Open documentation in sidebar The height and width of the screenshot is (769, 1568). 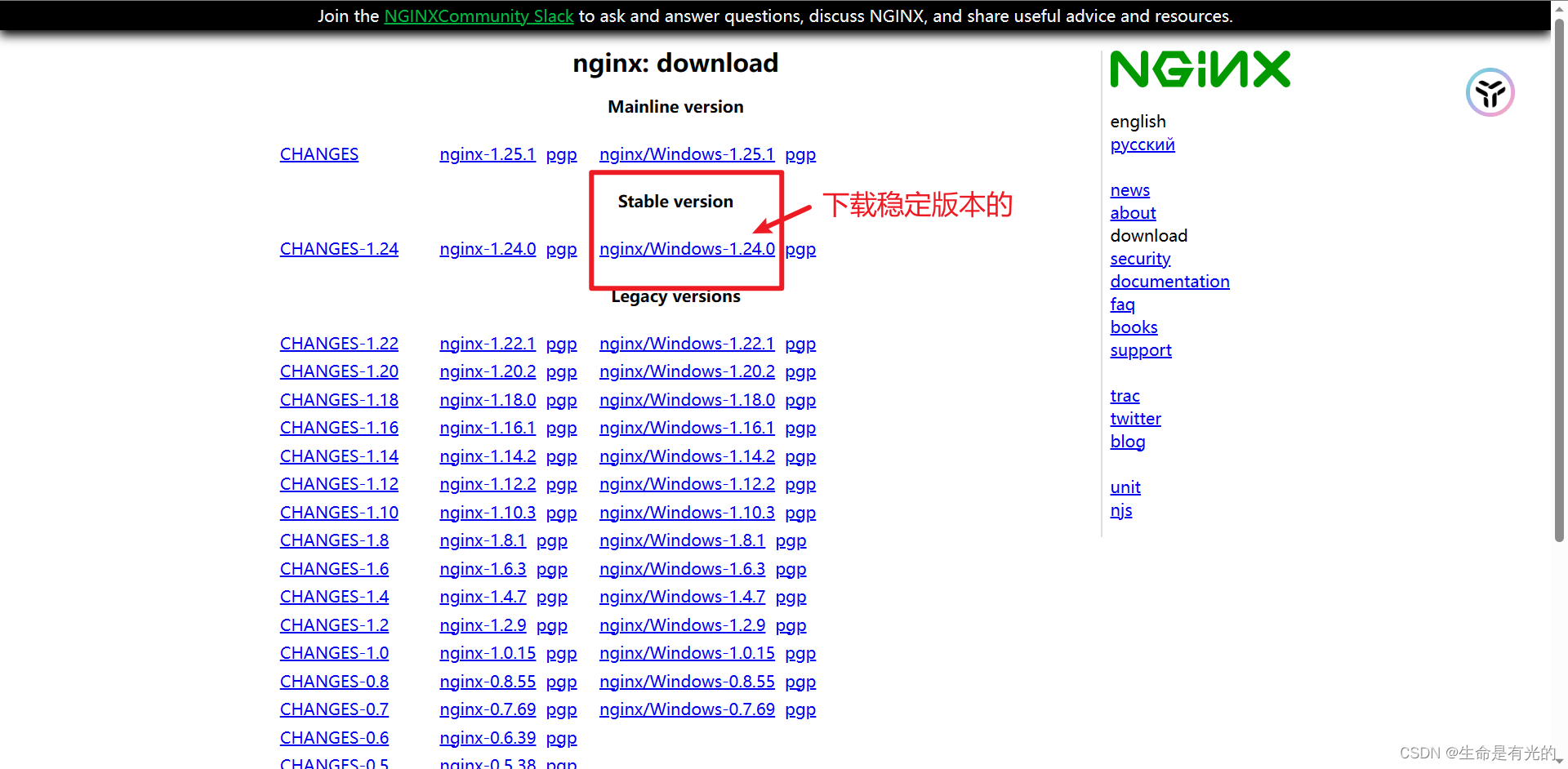1169,282
